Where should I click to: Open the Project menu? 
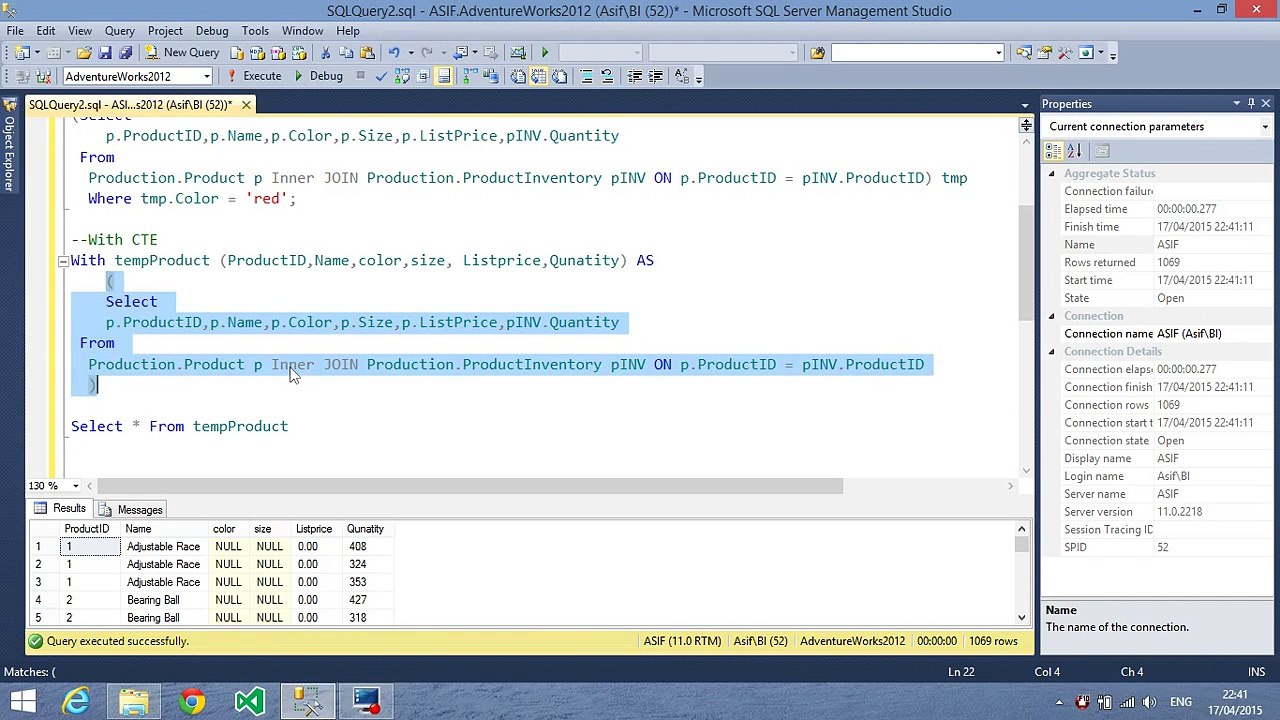165,31
